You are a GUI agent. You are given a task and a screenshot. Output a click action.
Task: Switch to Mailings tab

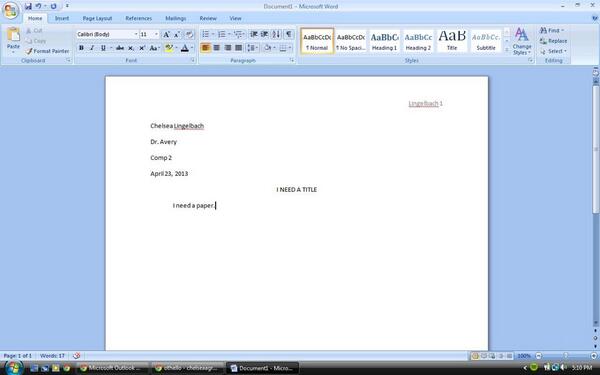click(176, 18)
